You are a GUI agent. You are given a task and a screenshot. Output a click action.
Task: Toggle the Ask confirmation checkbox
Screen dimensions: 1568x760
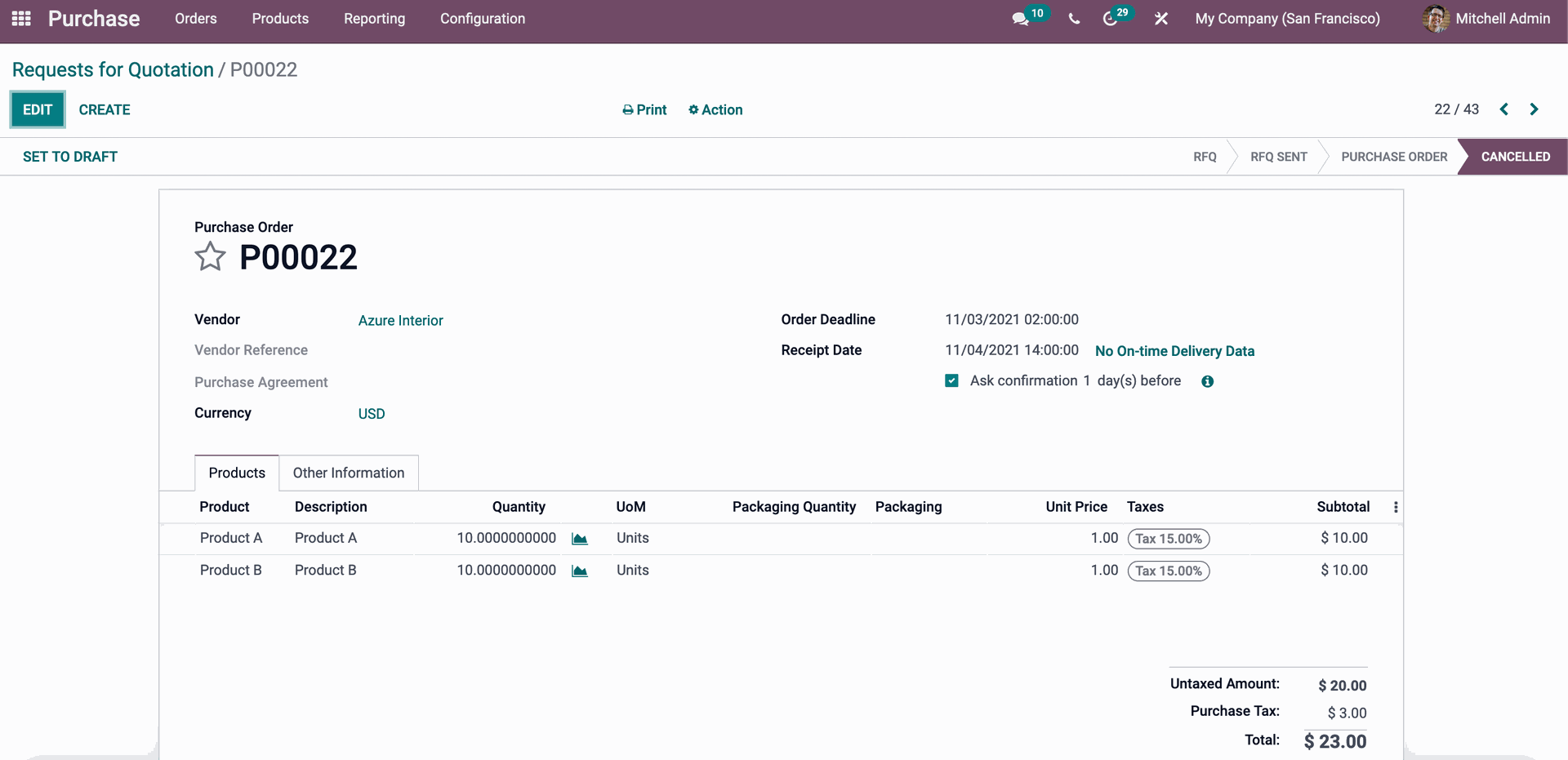[x=951, y=381]
